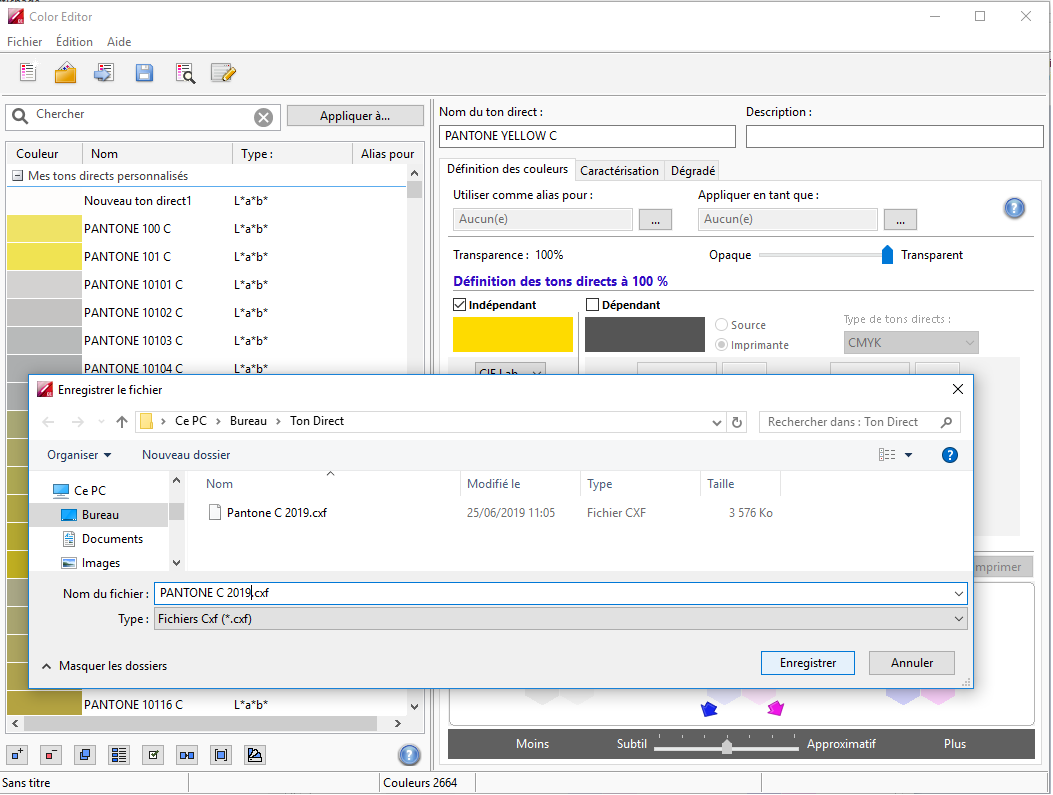Open the CIE Lab color space dropdown
This screenshot has height=795, width=1053.
510,369
